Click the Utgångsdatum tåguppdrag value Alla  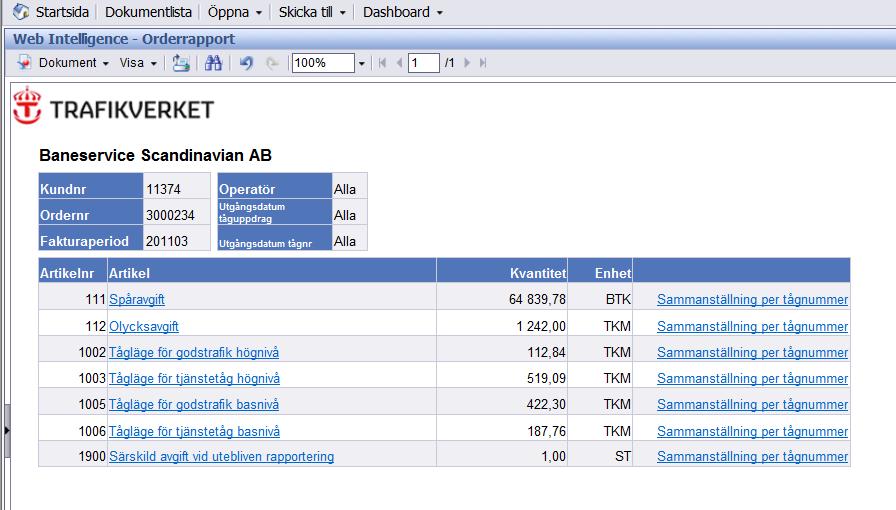pyautogui.click(x=345, y=215)
